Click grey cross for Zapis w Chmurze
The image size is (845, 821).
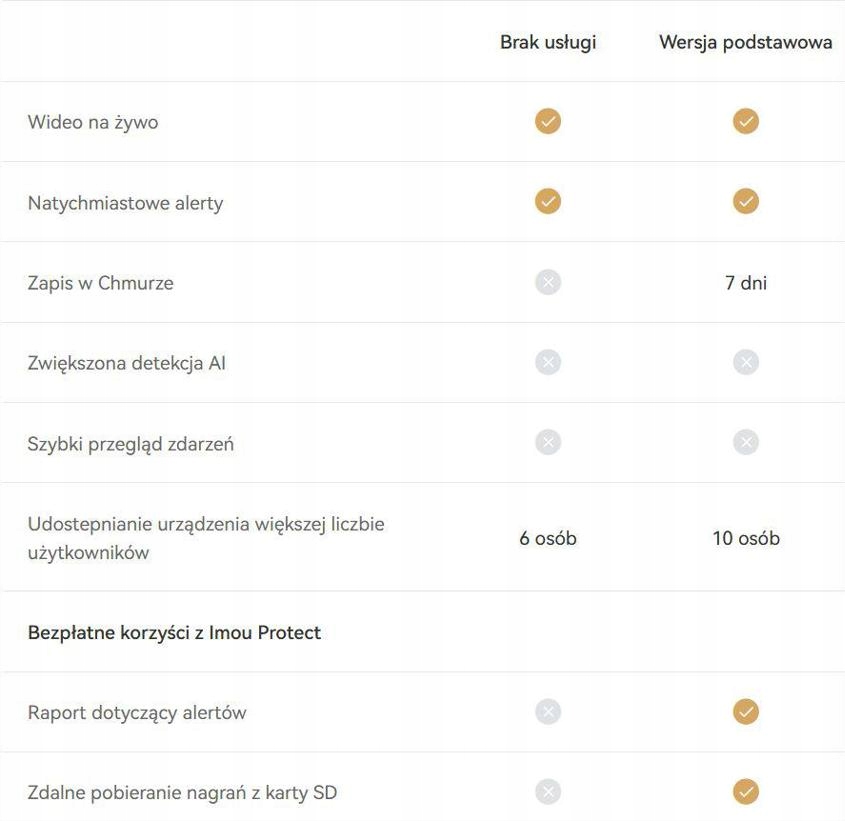click(x=548, y=282)
